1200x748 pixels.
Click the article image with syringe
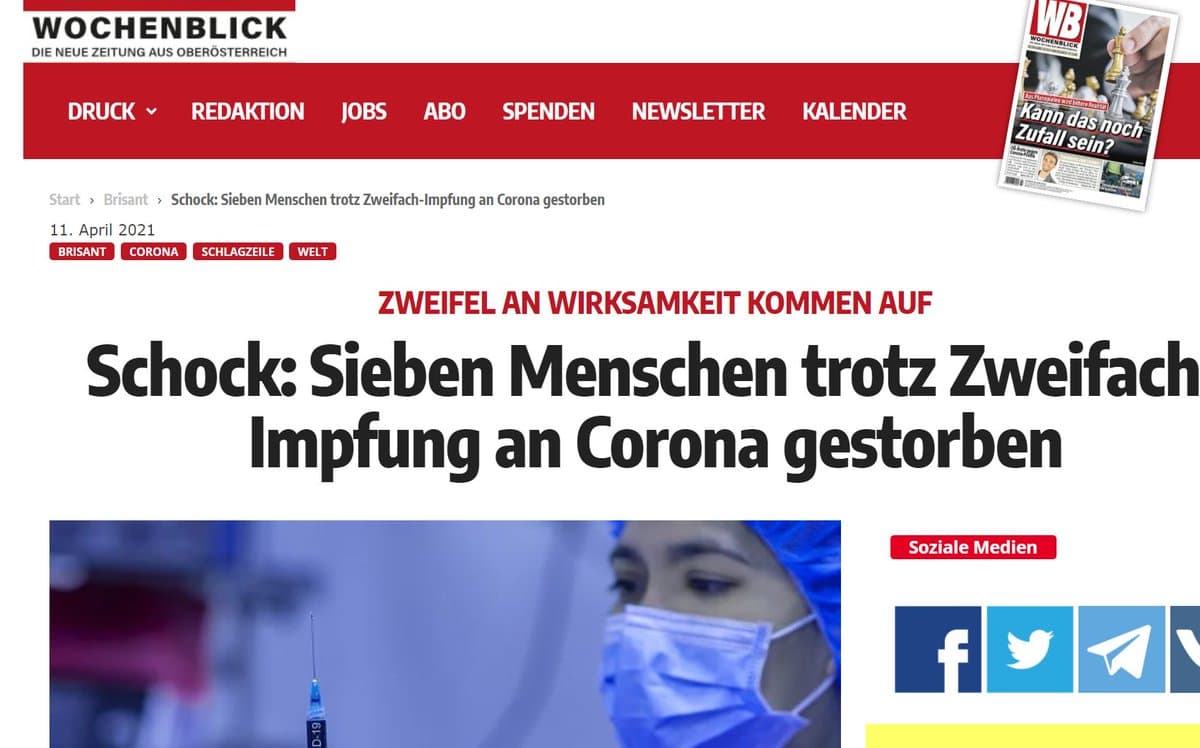point(445,634)
